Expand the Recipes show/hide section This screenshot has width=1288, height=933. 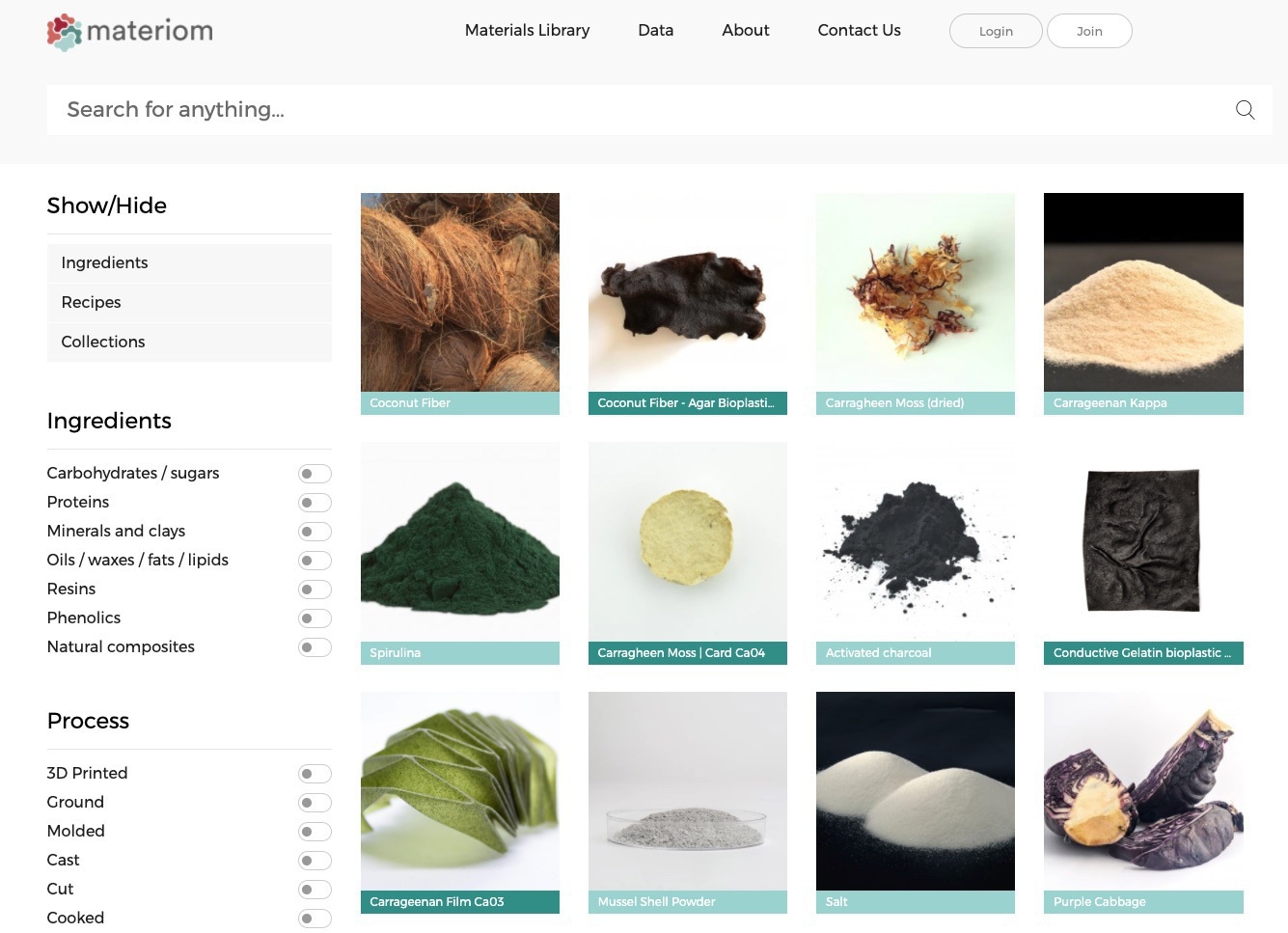point(189,302)
